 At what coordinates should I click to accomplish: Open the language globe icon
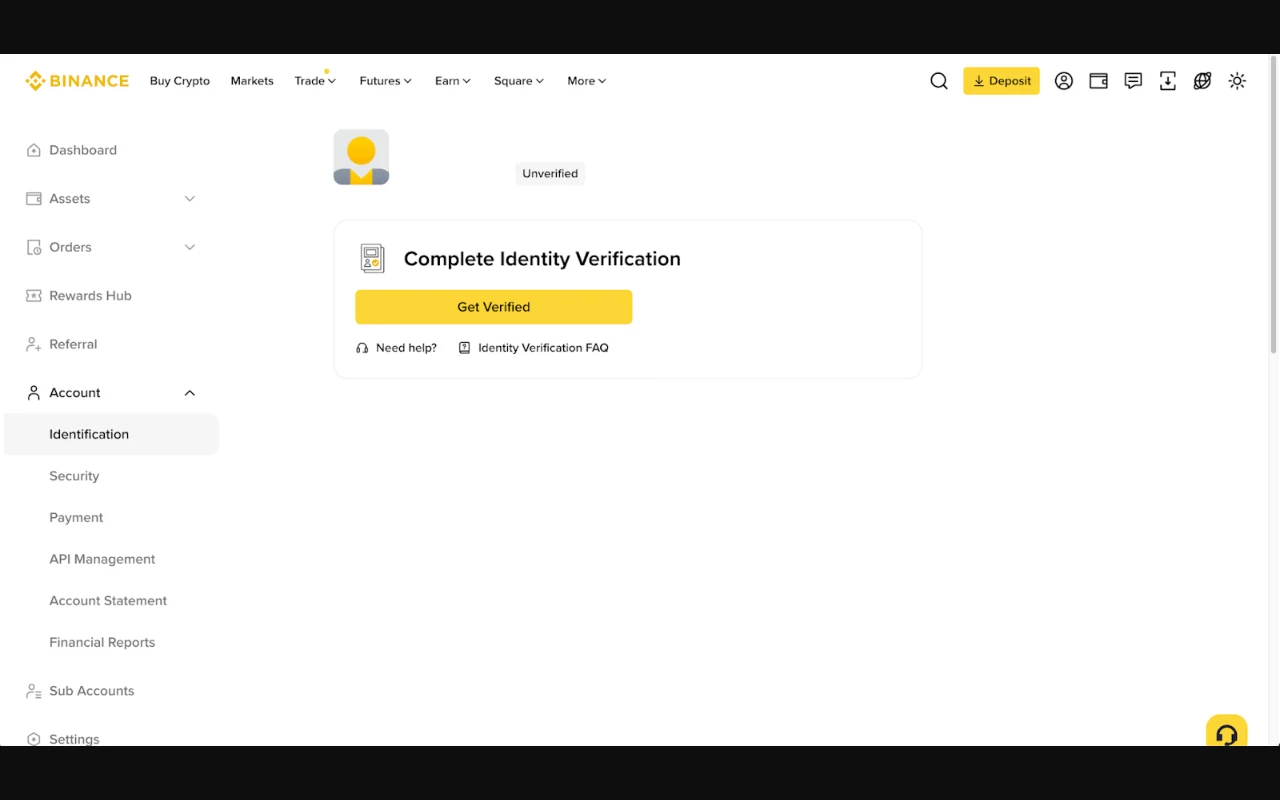(1202, 81)
